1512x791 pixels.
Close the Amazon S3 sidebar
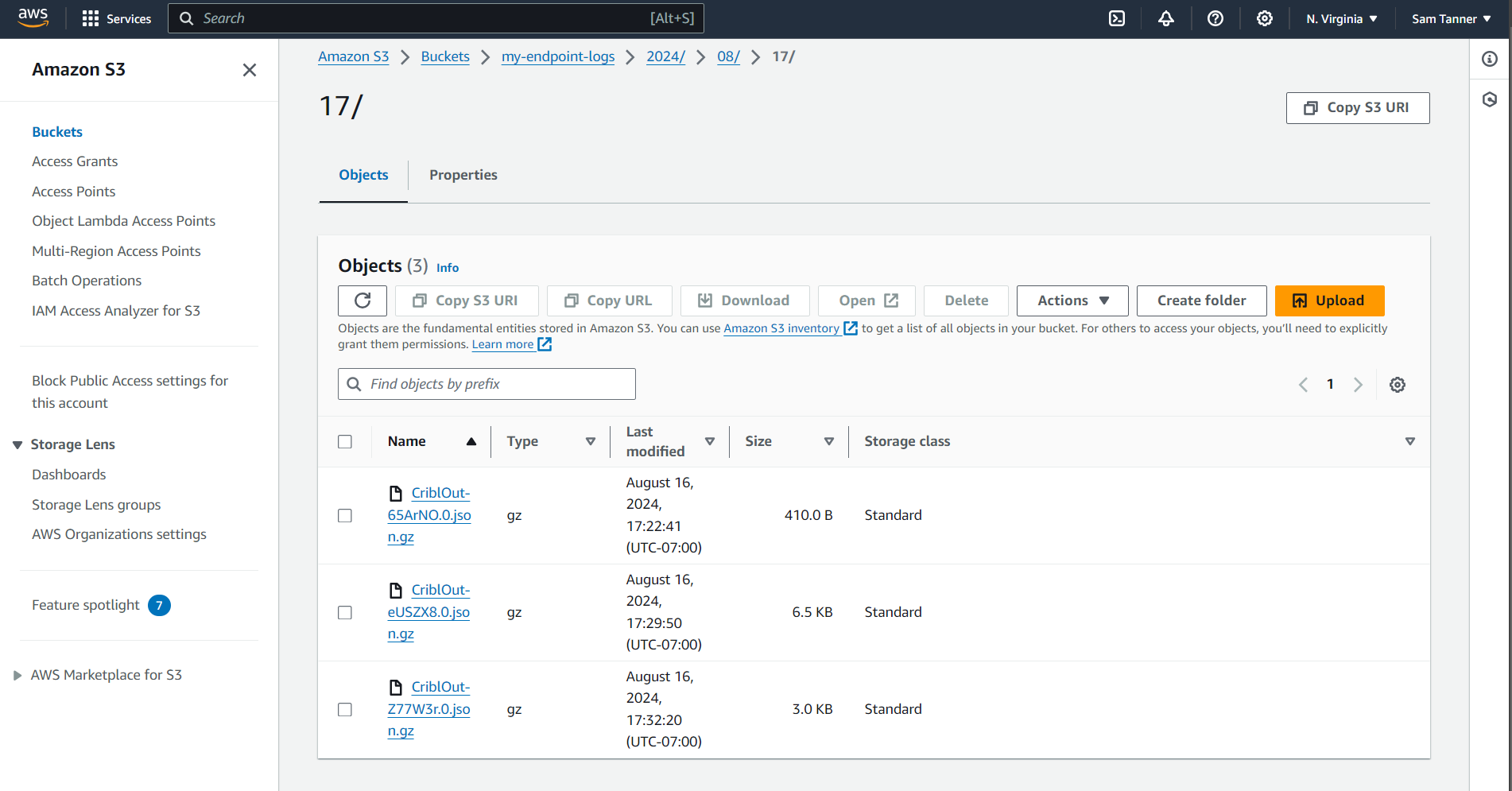pos(250,70)
